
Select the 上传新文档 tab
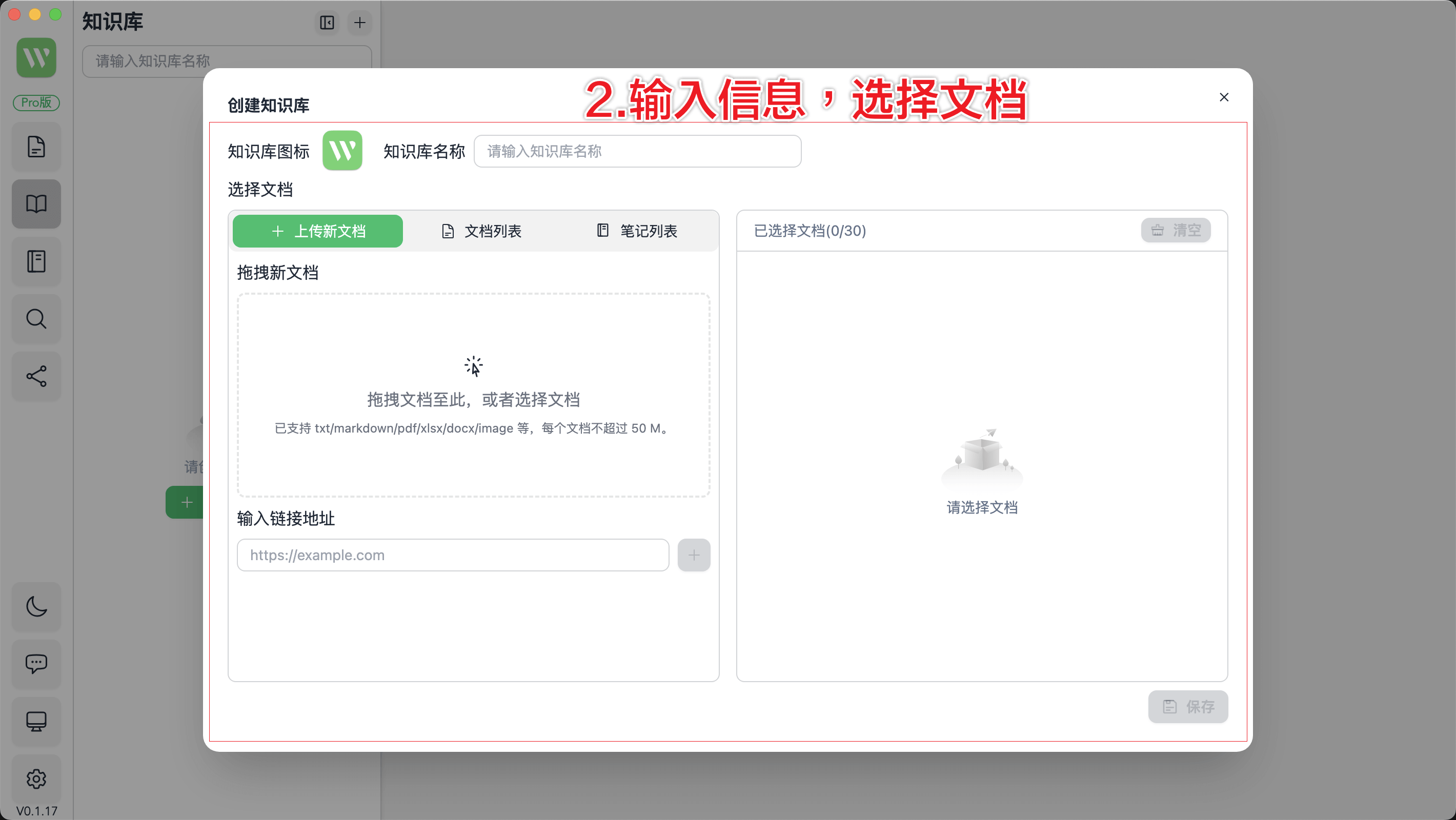318,231
